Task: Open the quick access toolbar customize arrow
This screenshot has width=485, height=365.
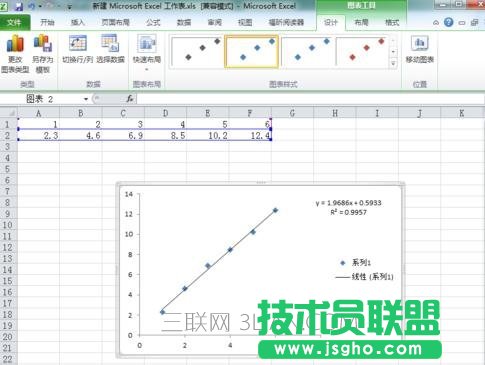Action: click(69, 6)
